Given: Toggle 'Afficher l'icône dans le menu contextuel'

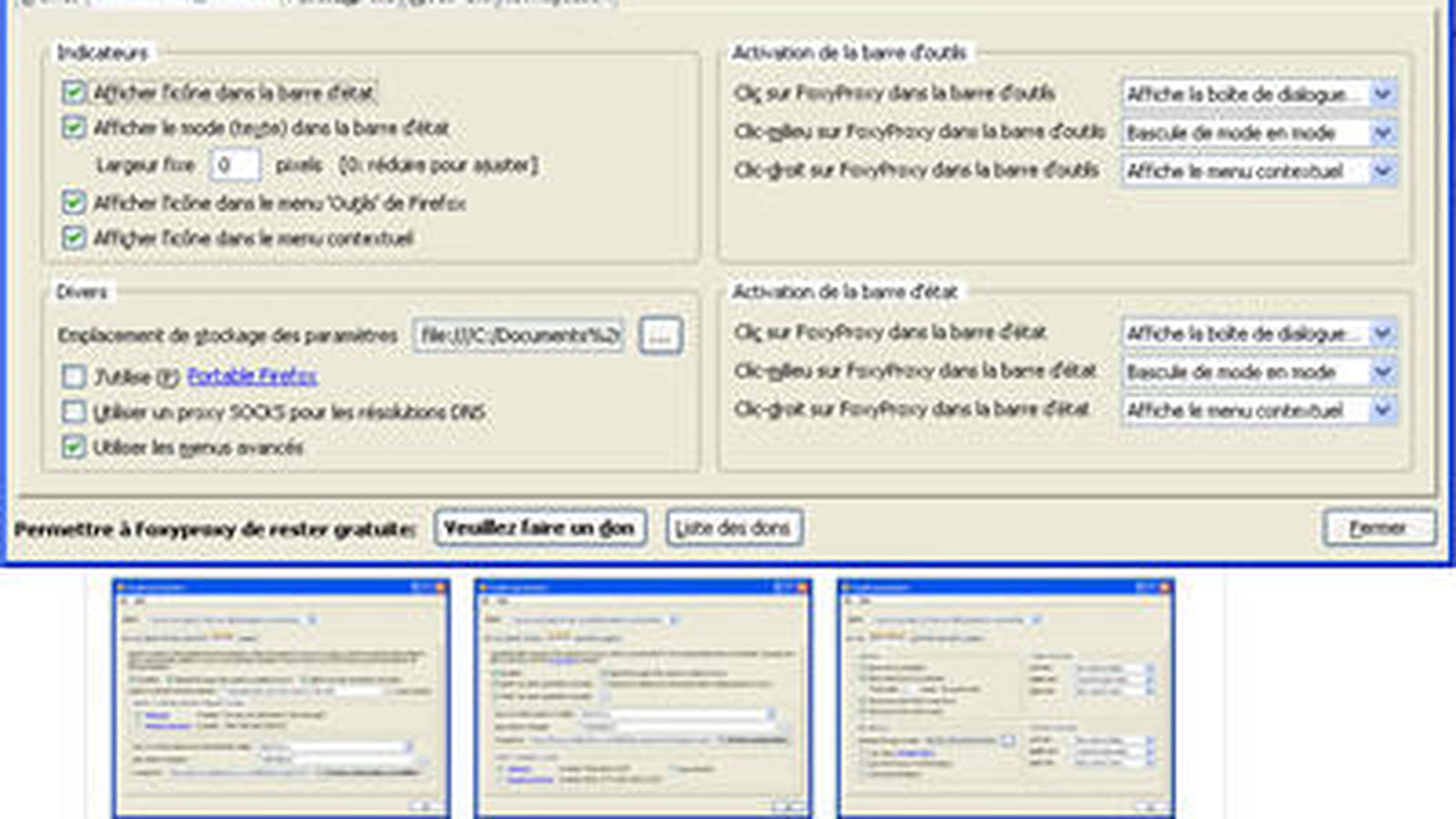Looking at the screenshot, I should click(x=74, y=238).
